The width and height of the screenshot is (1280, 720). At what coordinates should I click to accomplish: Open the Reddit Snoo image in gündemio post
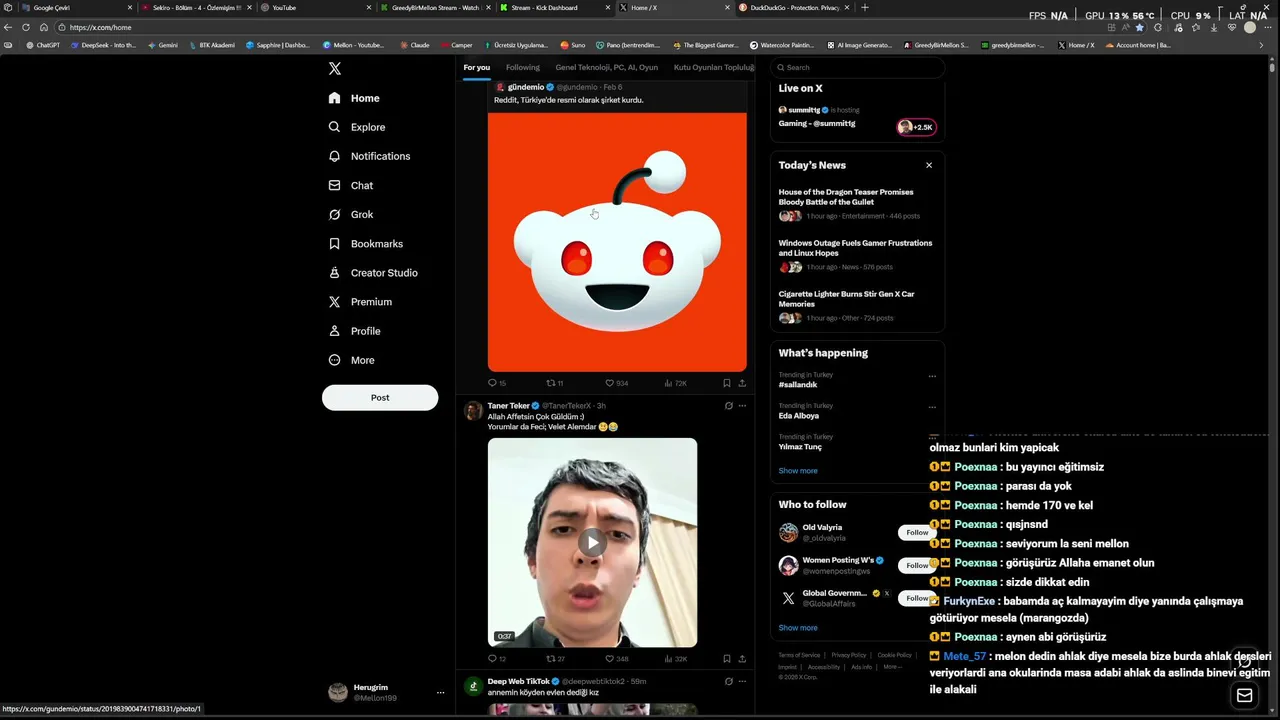[x=617, y=242]
